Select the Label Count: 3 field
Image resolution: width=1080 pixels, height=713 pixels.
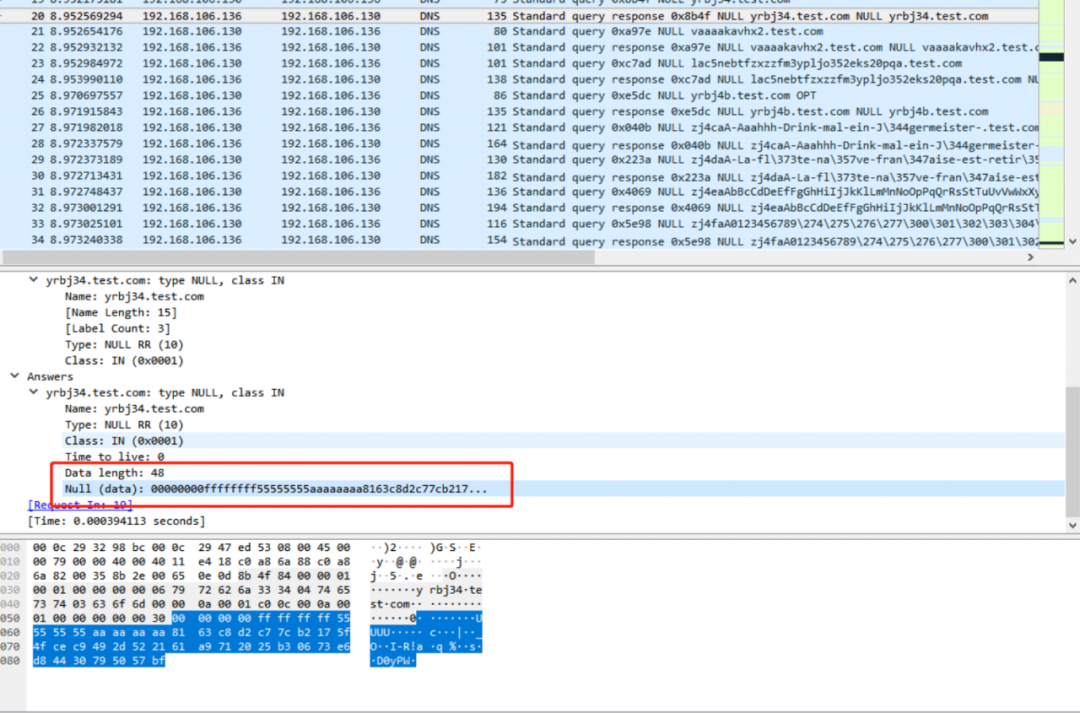(x=117, y=329)
